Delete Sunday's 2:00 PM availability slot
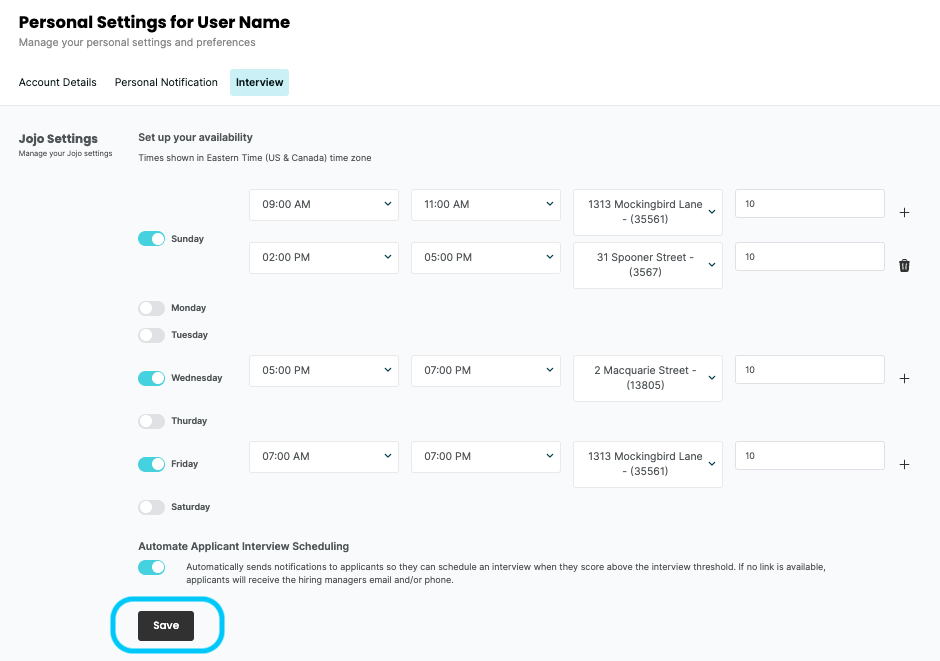This screenshot has height=661, width=940. (x=904, y=266)
